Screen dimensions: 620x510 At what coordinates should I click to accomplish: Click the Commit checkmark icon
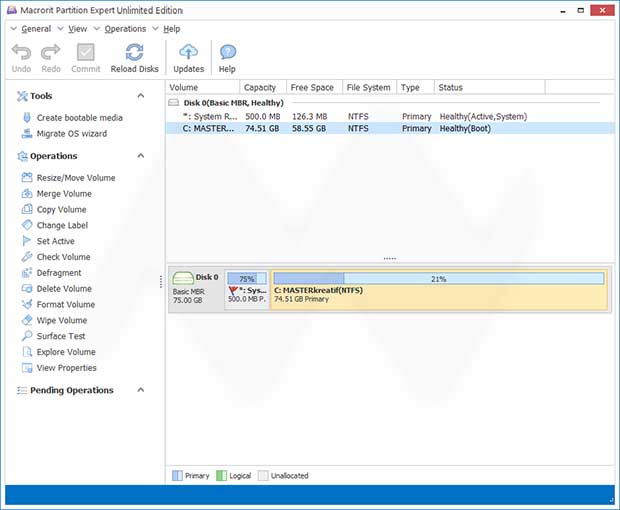coord(85,52)
